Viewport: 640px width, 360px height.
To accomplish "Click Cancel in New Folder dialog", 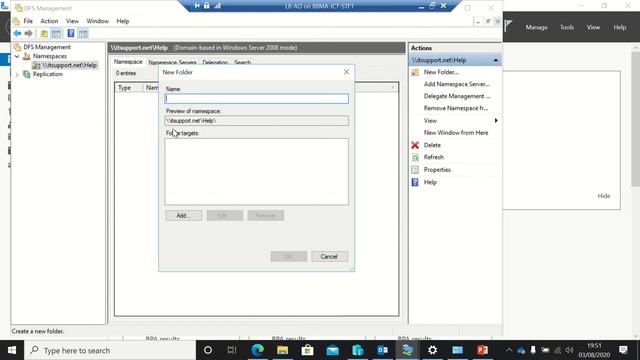I will 329,256.
